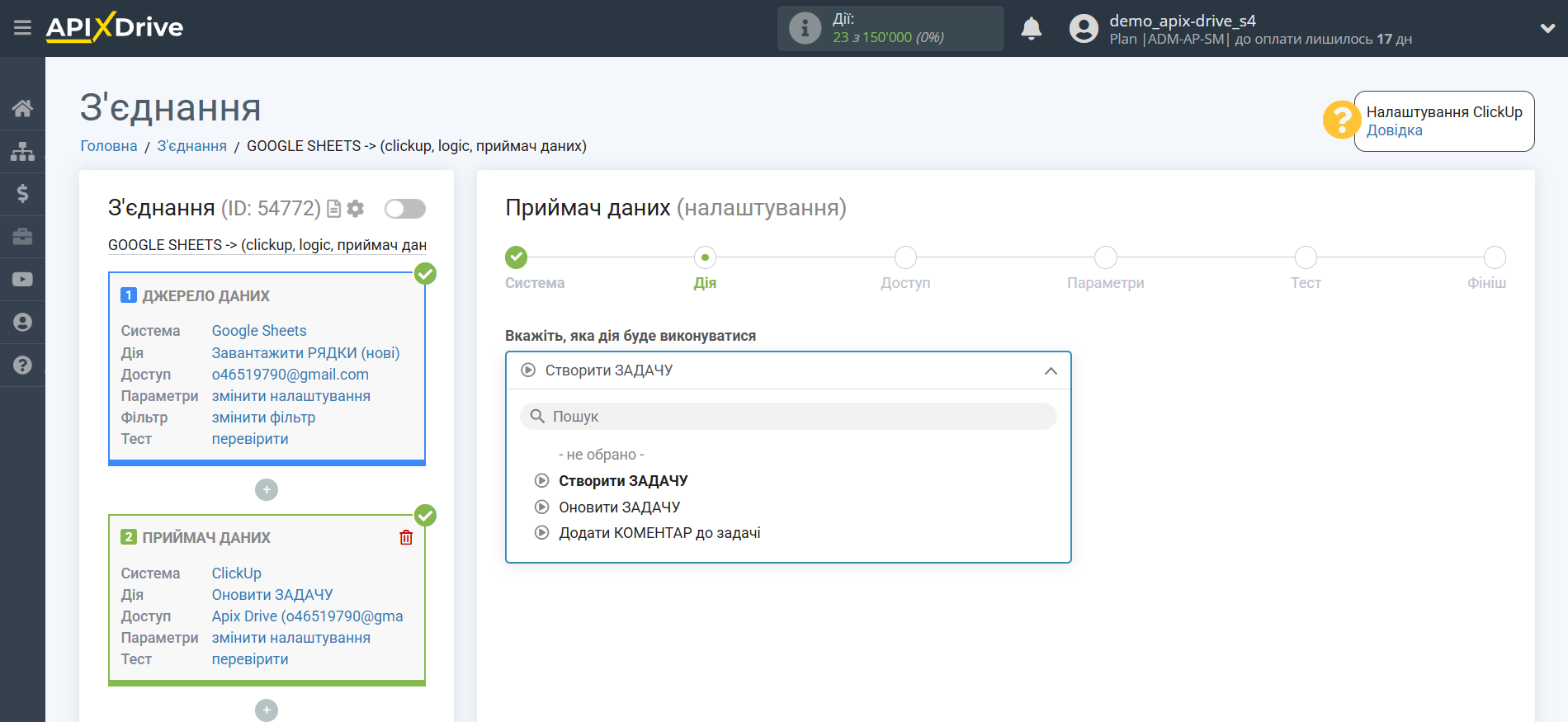Open the notifications bell

[1031, 29]
